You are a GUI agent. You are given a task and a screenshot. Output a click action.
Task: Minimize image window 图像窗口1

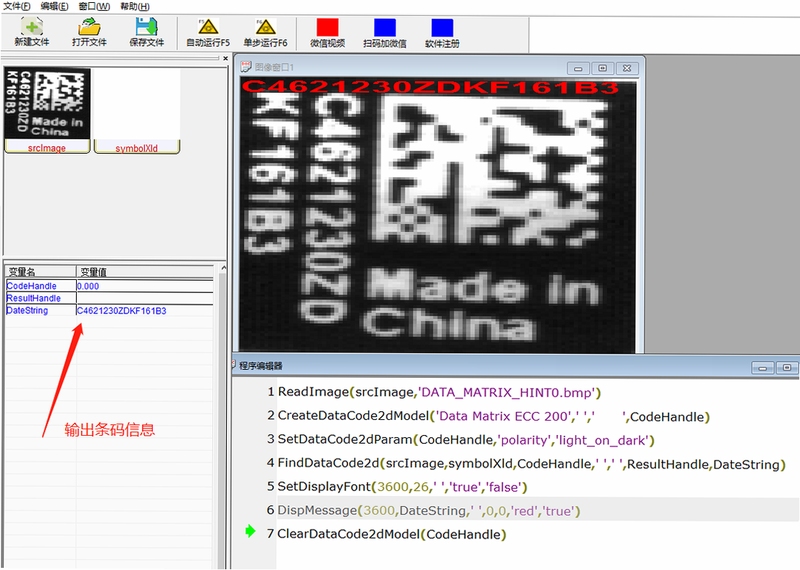[578, 68]
